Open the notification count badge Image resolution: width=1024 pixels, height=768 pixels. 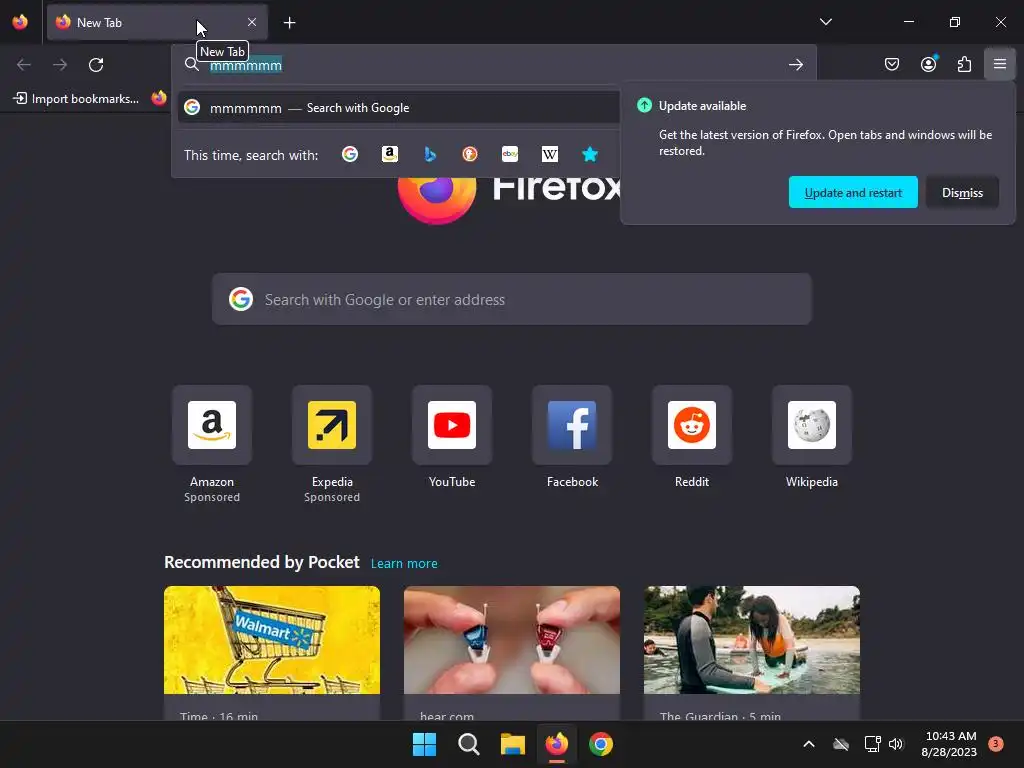995,744
